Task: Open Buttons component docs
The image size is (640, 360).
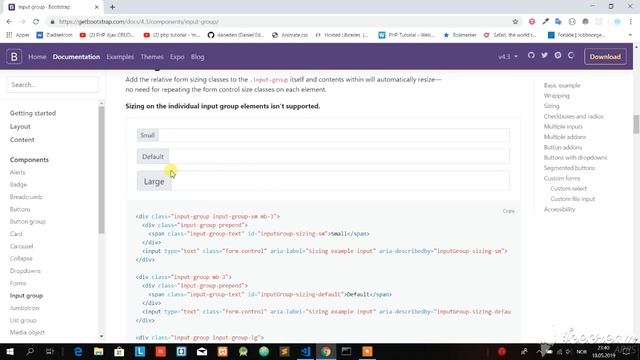Action: pos(20,209)
